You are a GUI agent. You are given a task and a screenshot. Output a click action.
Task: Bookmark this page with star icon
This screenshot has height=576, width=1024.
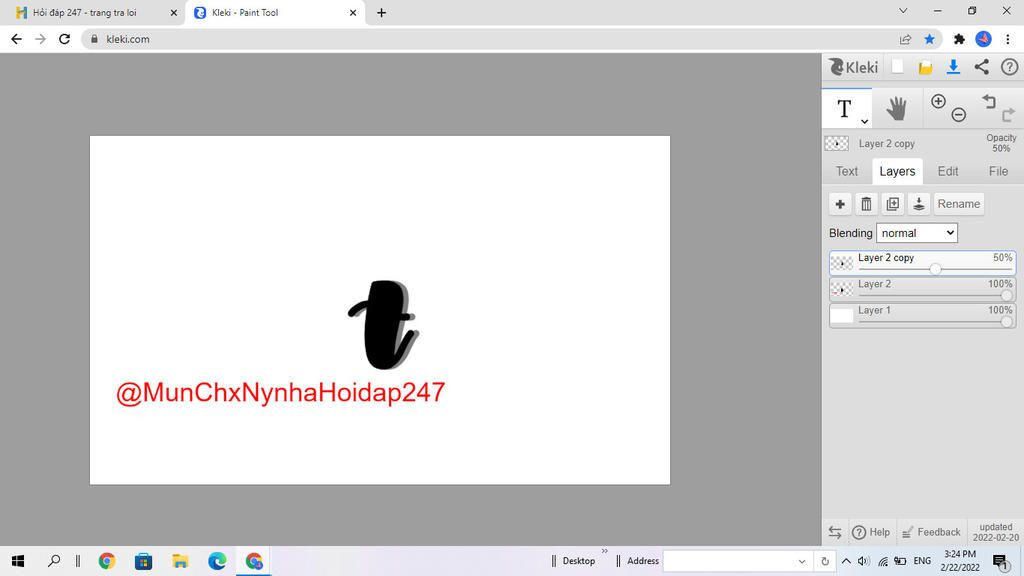pyautogui.click(x=929, y=39)
